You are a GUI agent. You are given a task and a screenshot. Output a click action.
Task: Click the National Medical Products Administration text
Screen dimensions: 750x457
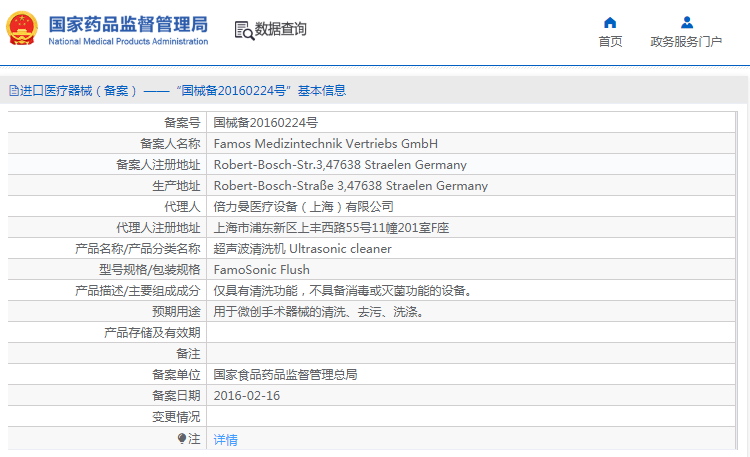tap(128, 42)
